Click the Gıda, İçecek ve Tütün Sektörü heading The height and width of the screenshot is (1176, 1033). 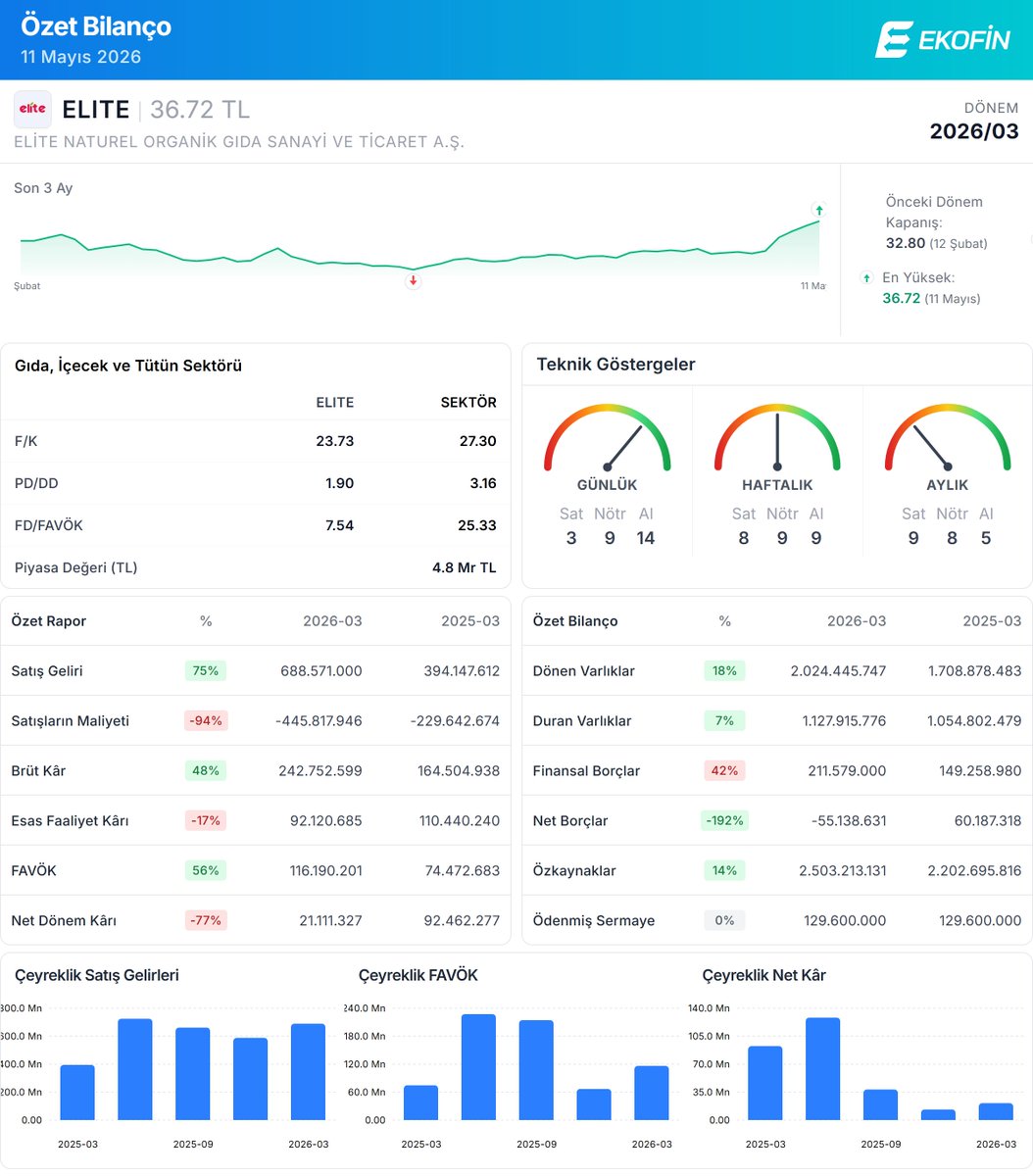click(128, 366)
